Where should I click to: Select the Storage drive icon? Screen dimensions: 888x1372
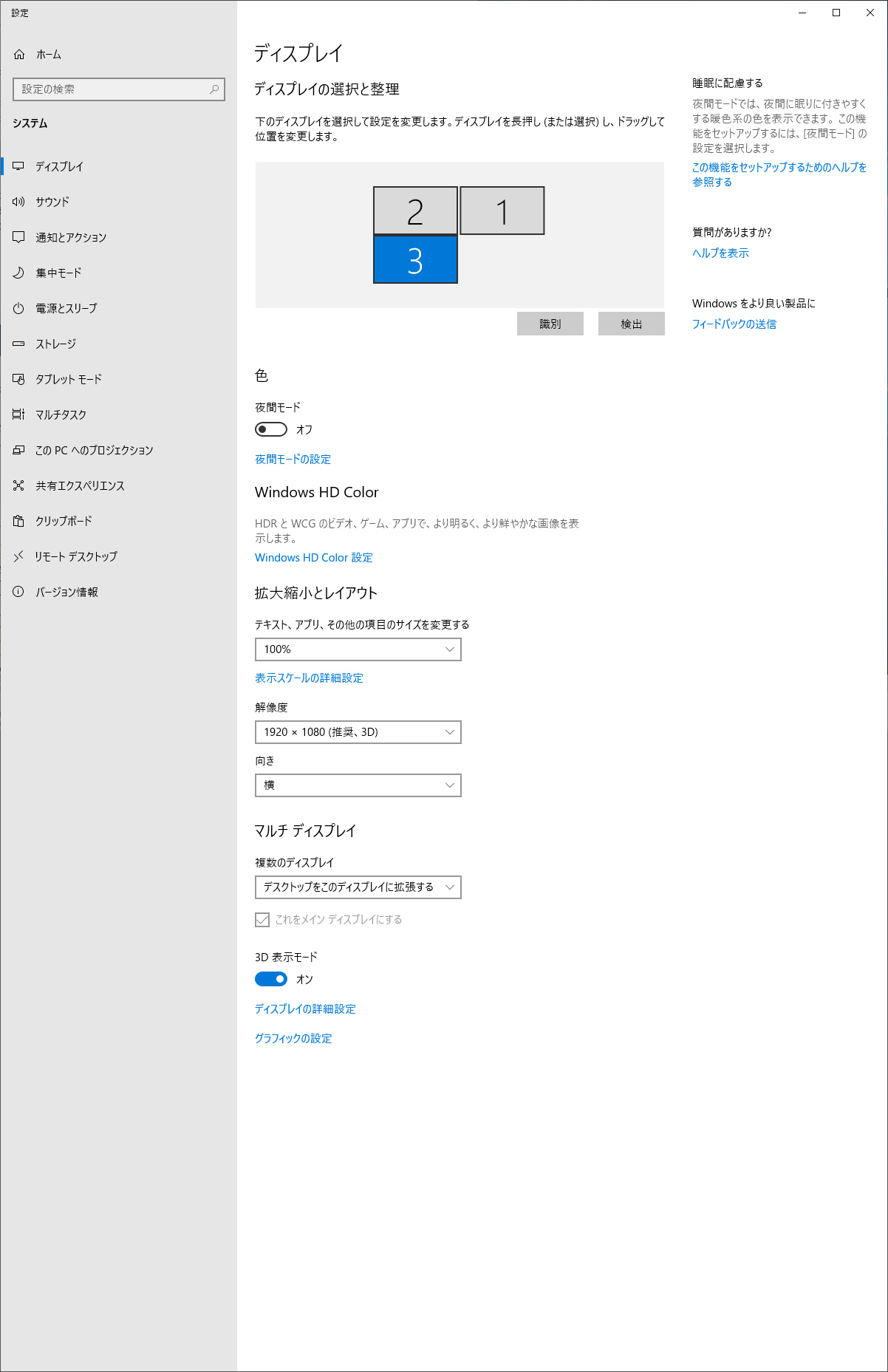(18, 344)
